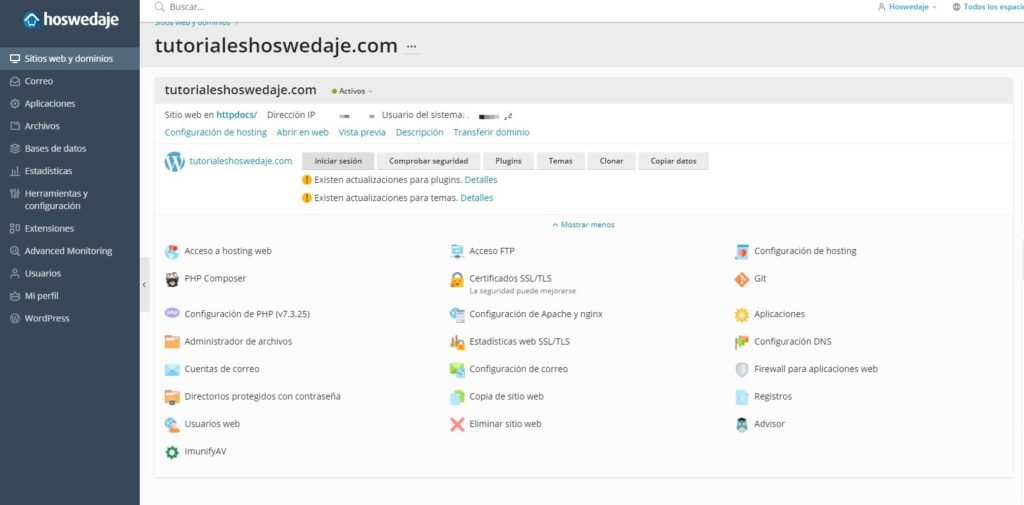Click the Iniciar sesión button

pyautogui.click(x=338, y=161)
